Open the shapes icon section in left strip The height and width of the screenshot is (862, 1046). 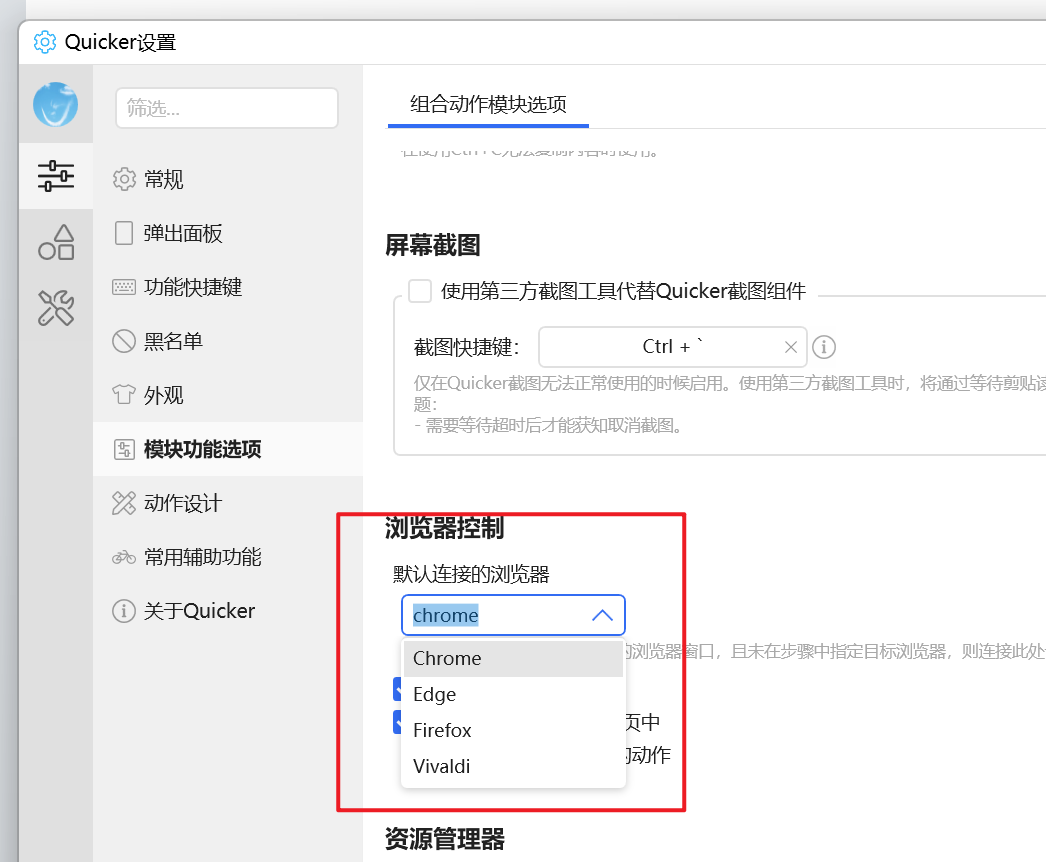pyautogui.click(x=56, y=242)
